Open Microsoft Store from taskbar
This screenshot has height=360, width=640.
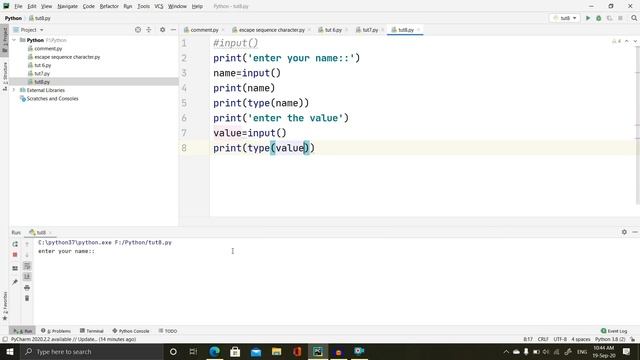click(235, 351)
